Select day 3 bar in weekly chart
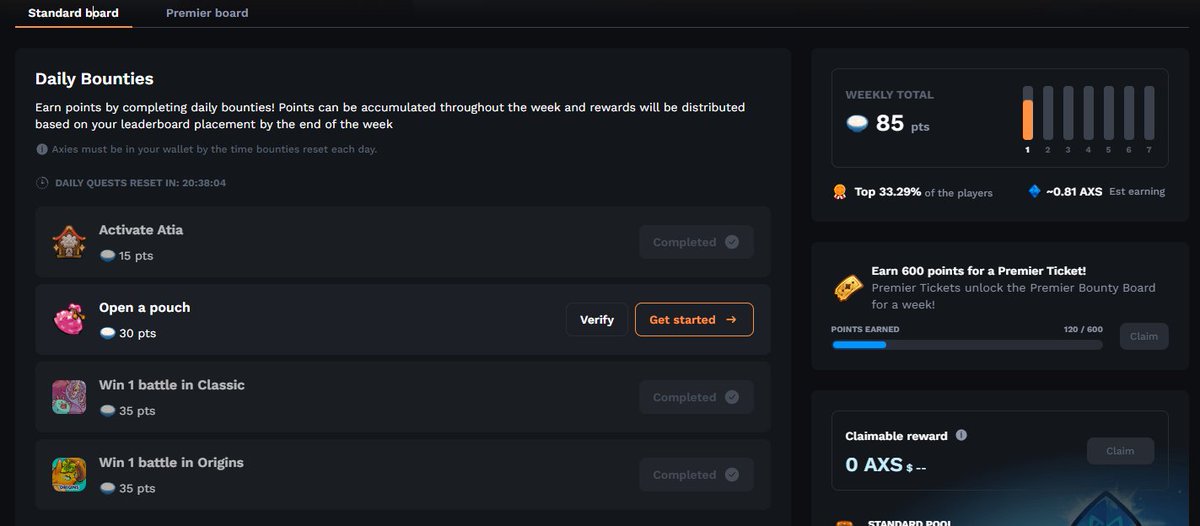 coord(1068,113)
